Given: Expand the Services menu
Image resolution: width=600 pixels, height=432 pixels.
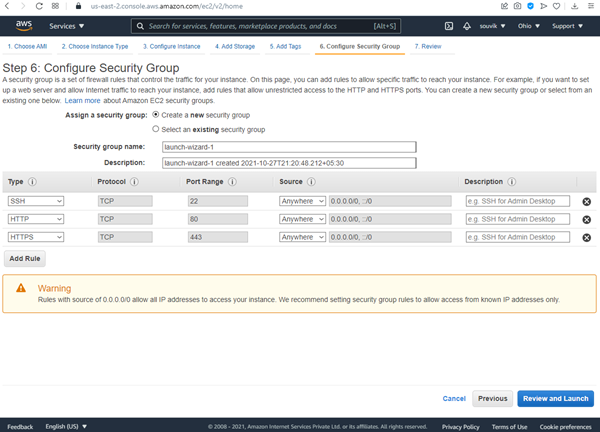Looking at the screenshot, I should (67, 26).
